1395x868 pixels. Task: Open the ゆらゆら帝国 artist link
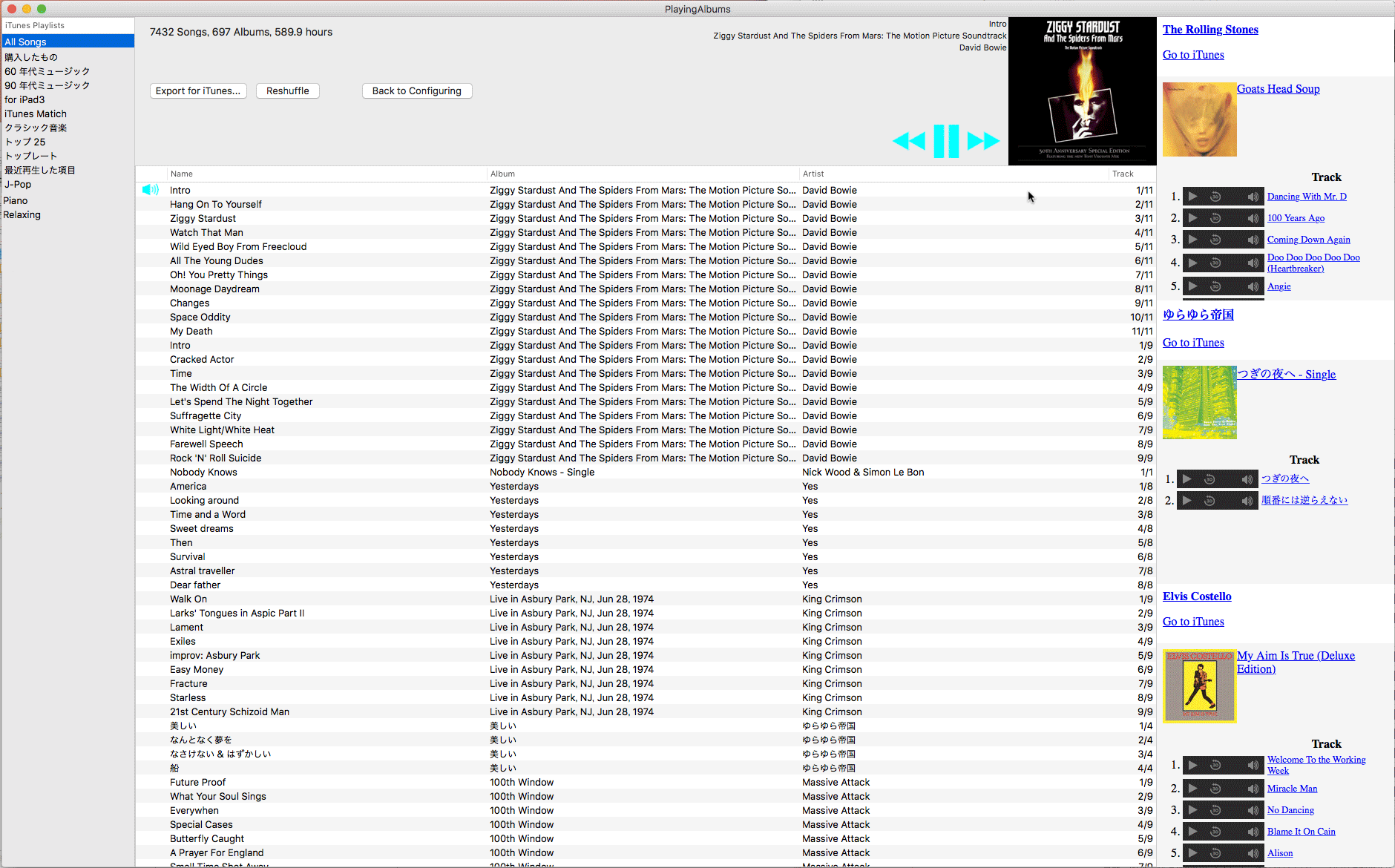point(1198,315)
